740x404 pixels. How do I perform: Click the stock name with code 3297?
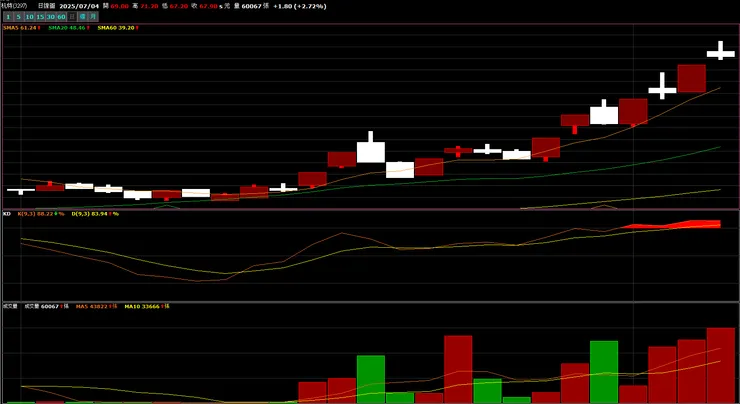tap(14, 6)
